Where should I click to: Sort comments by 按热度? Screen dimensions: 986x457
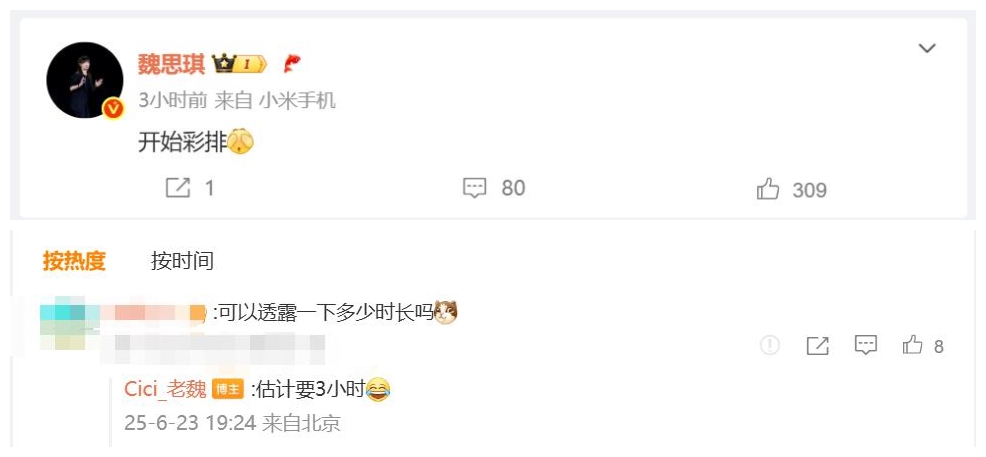74,260
